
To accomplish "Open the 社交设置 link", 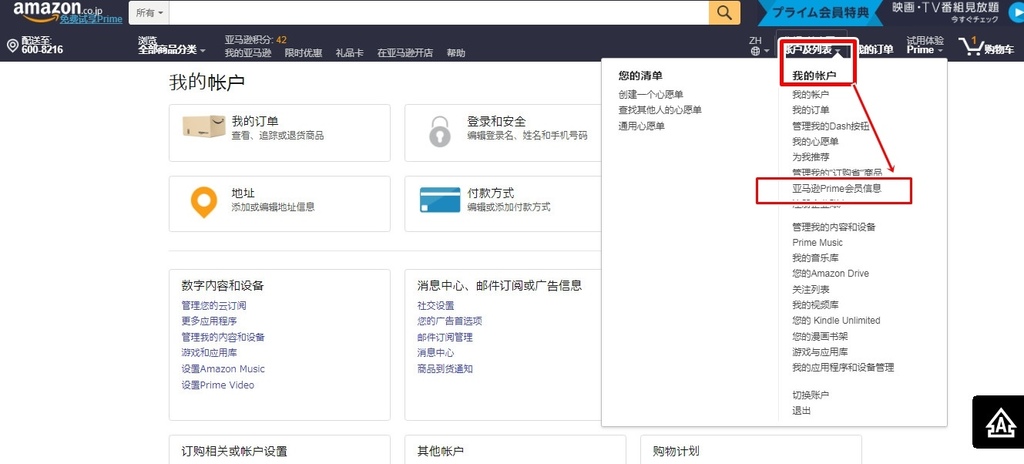I will 436,305.
